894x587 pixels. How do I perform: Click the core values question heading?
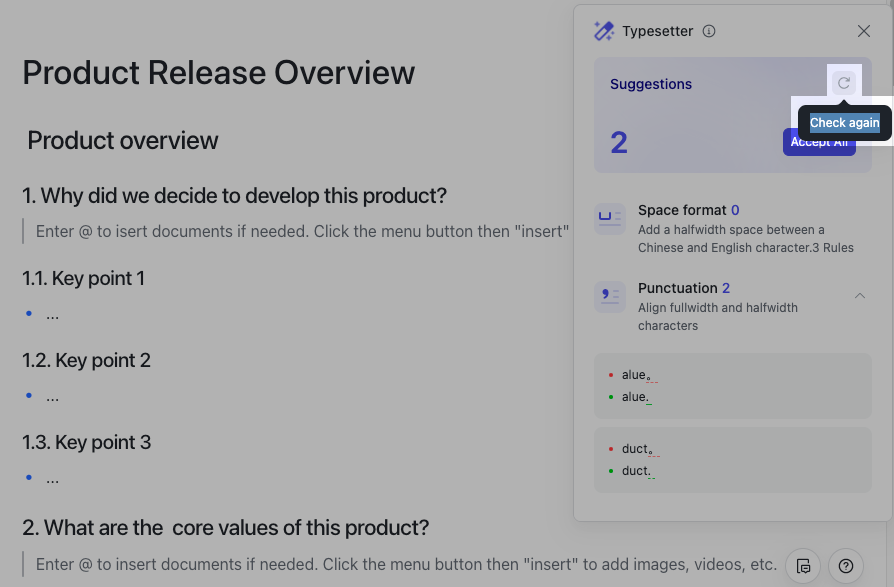(226, 527)
